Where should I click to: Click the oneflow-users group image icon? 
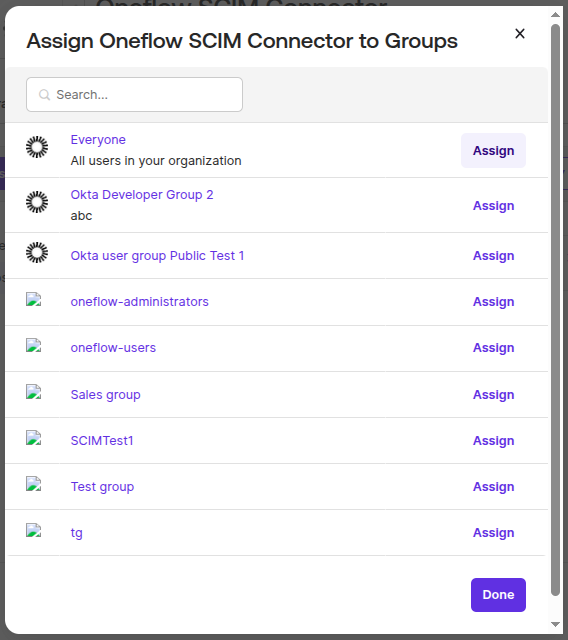[x=33, y=345]
